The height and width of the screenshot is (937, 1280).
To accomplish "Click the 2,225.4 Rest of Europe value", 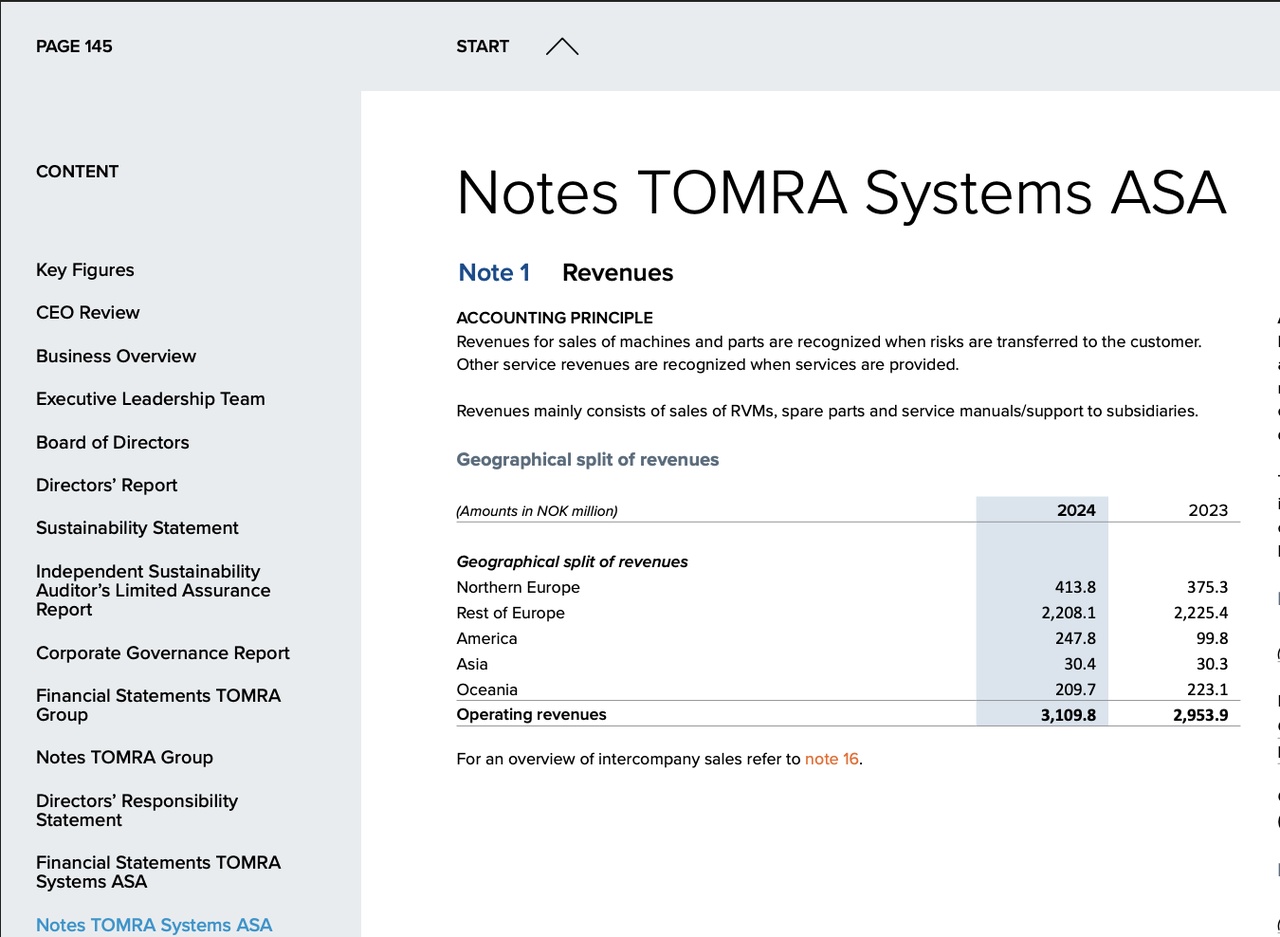I will pyautogui.click(x=1201, y=613).
